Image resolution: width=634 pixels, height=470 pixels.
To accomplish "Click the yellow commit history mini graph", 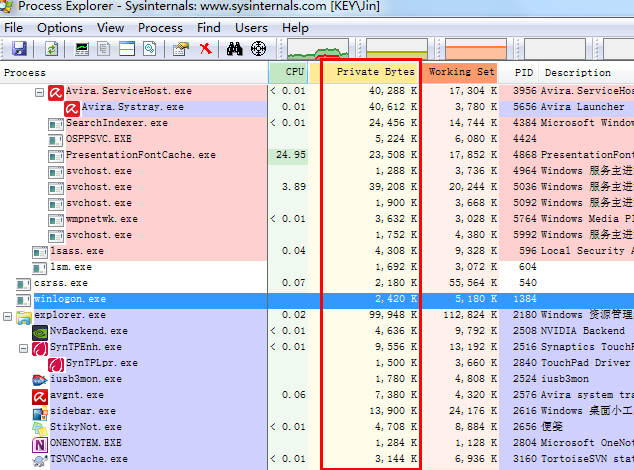I will point(397,49).
